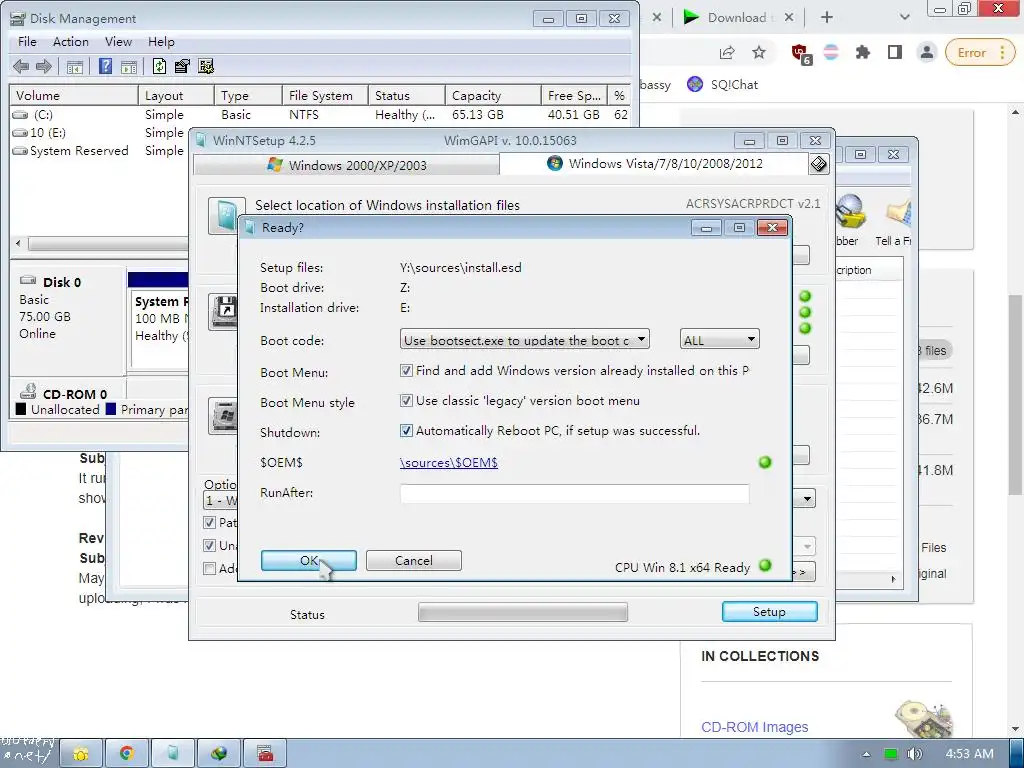Viewport: 1024px width, 768px height.
Task: Click the volume speaker tray icon
Action: pos(914,754)
